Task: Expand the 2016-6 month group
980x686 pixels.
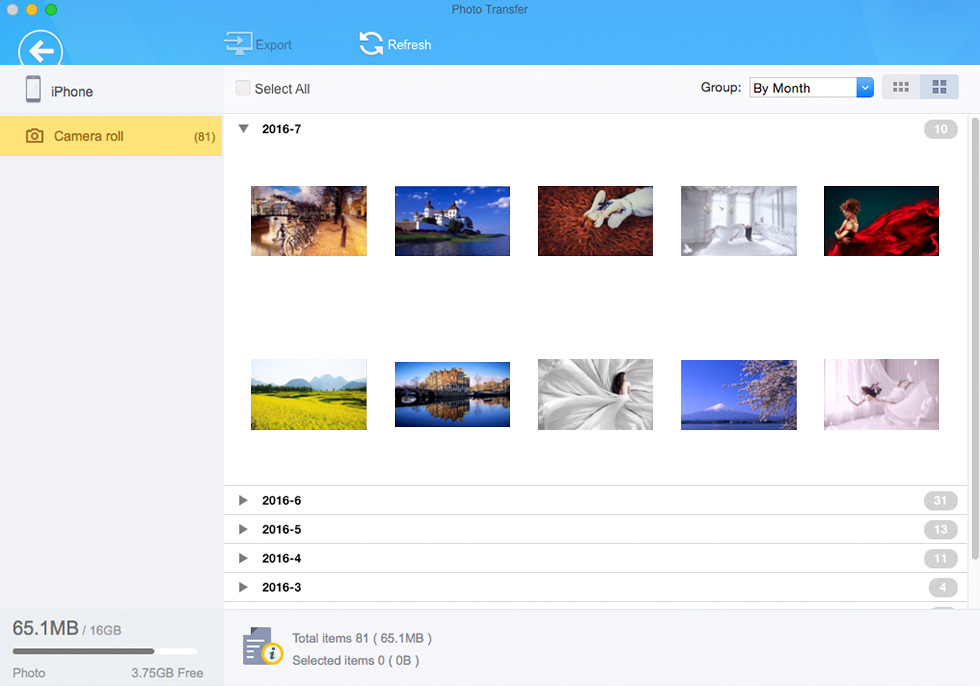Action: pyautogui.click(x=243, y=500)
